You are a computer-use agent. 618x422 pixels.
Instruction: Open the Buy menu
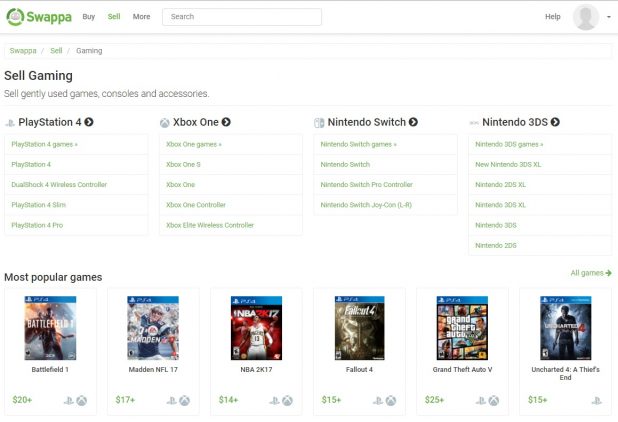pyautogui.click(x=89, y=17)
